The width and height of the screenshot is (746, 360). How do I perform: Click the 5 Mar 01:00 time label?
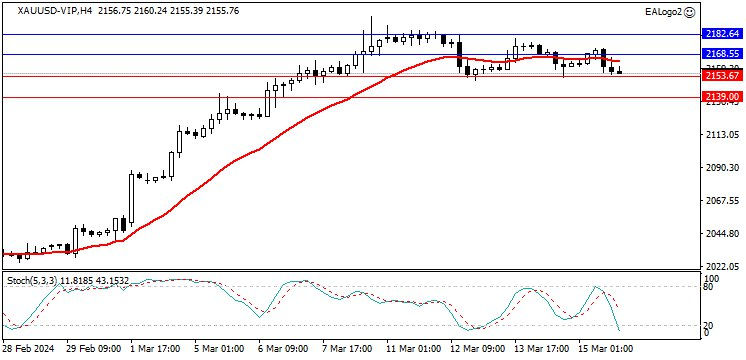tap(219, 349)
